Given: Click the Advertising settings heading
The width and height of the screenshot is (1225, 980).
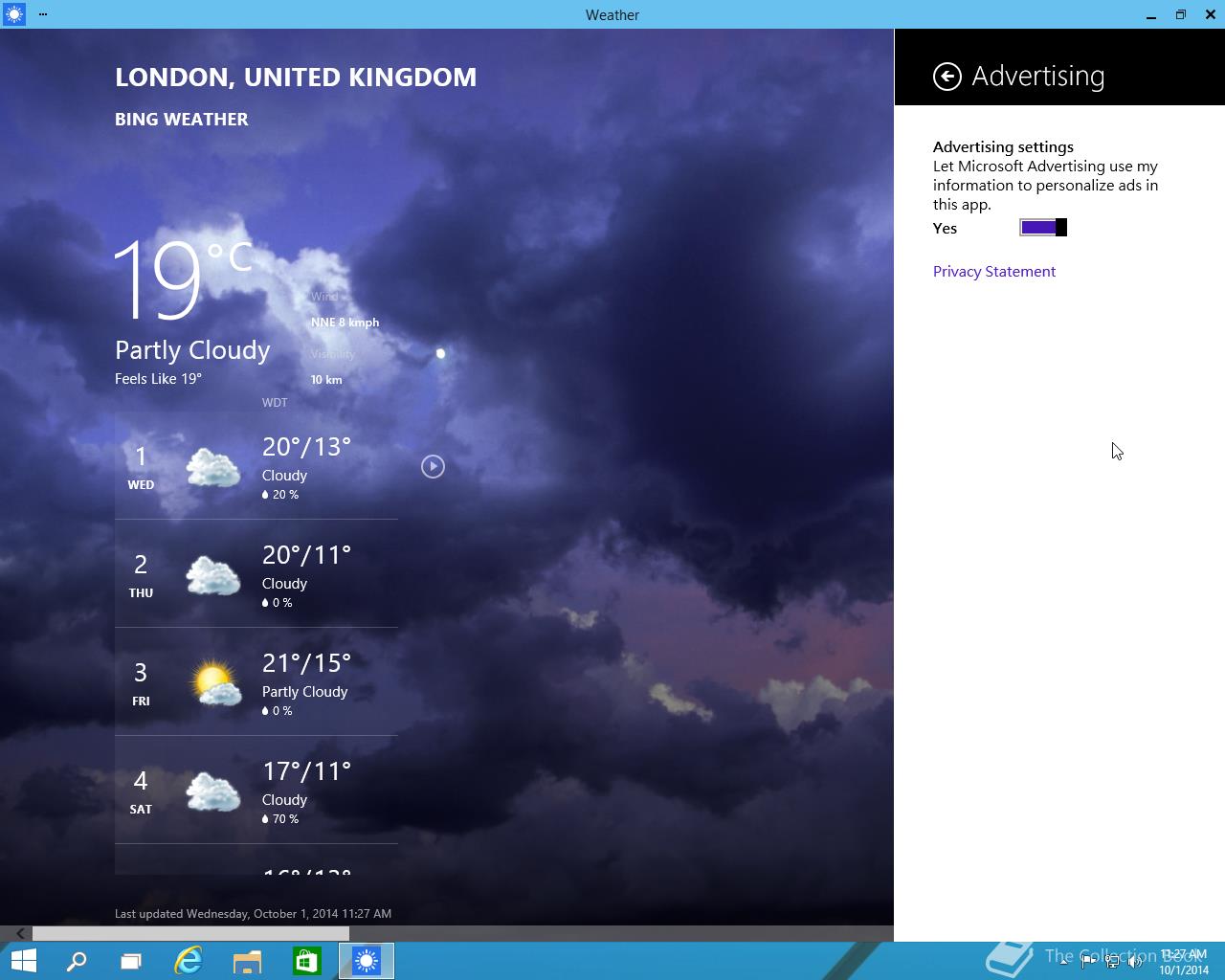Looking at the screenshot, I should coord(1003,147).
